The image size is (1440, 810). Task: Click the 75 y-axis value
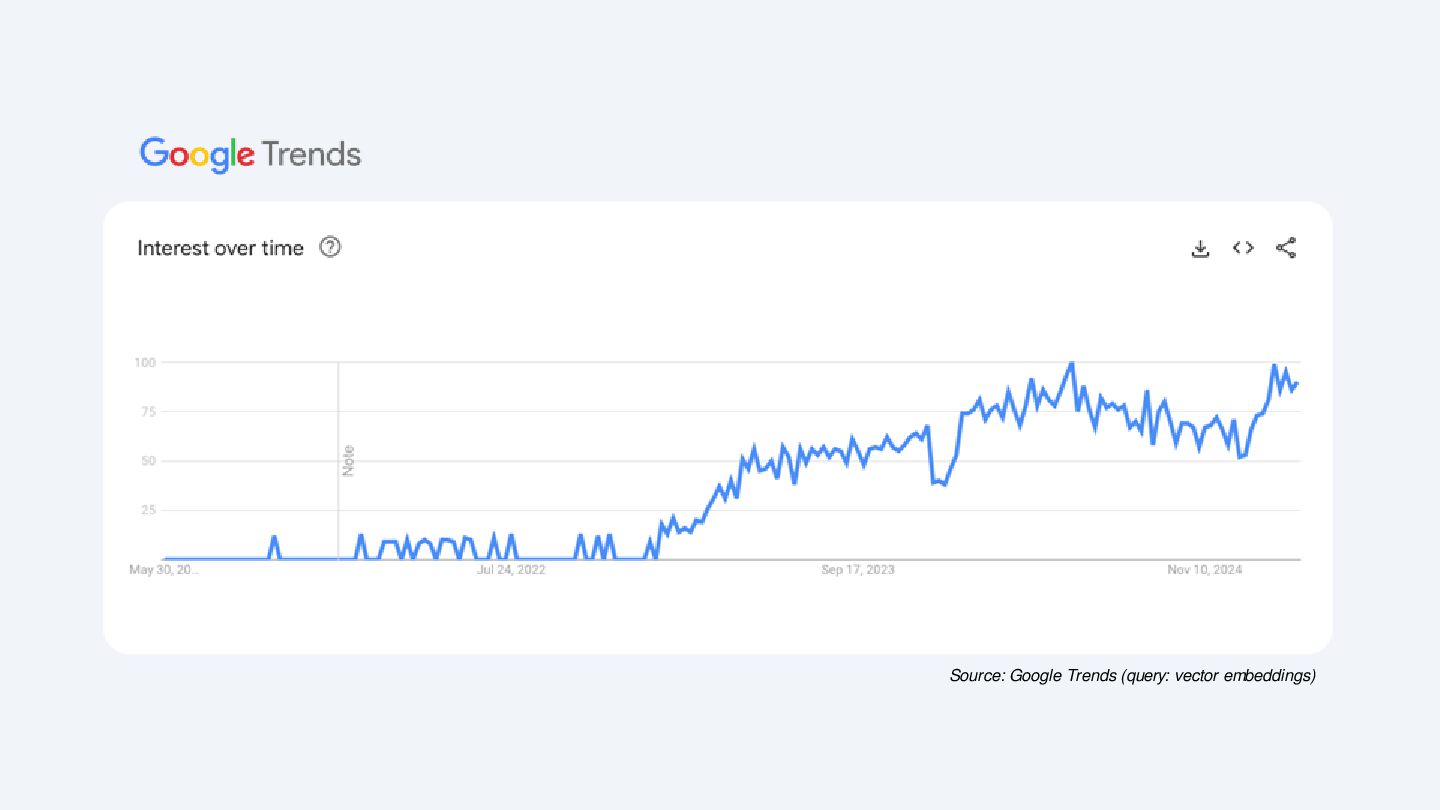[148, 411]
